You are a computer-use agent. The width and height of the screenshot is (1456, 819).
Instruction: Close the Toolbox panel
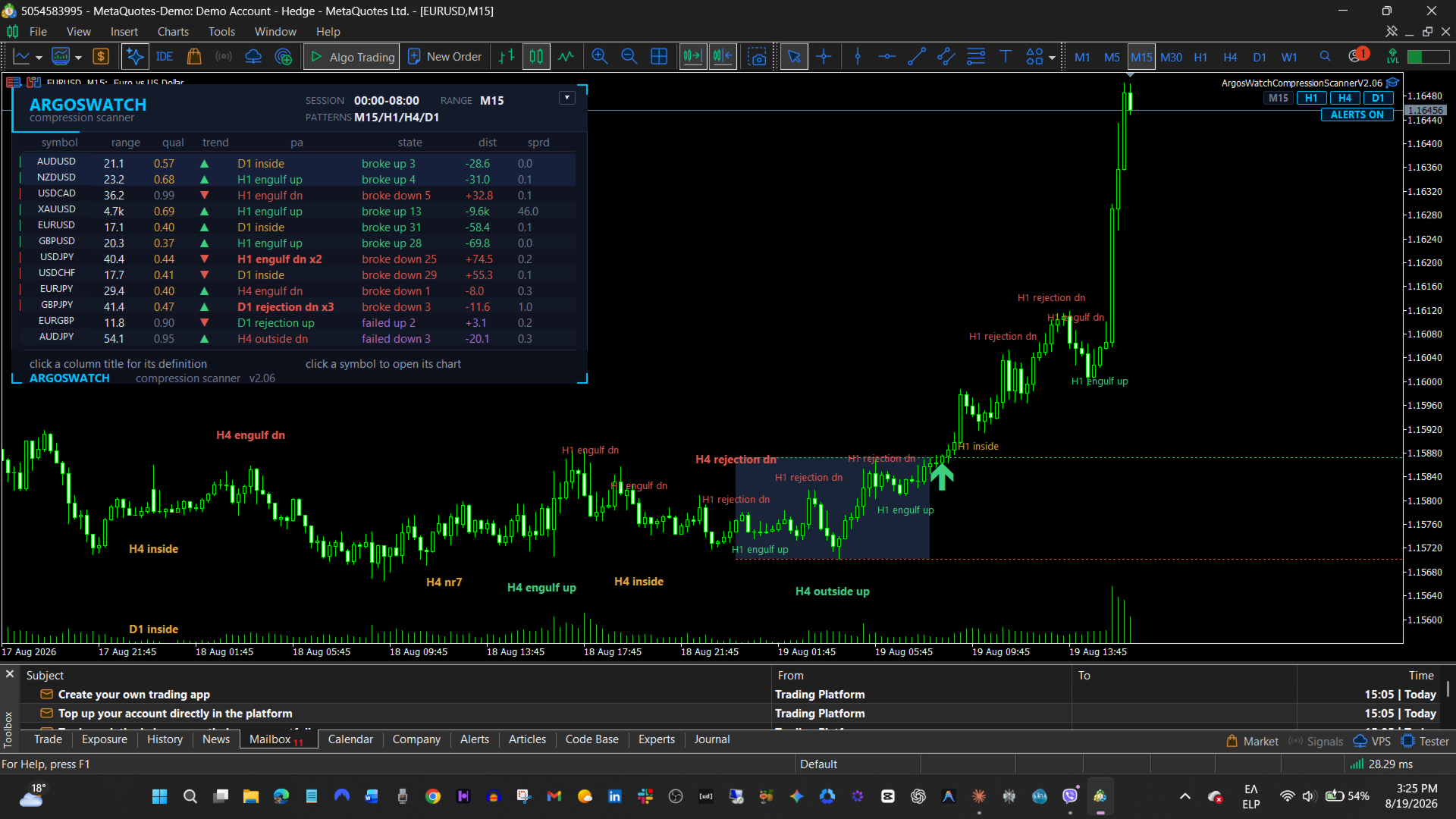pos(10,674)
